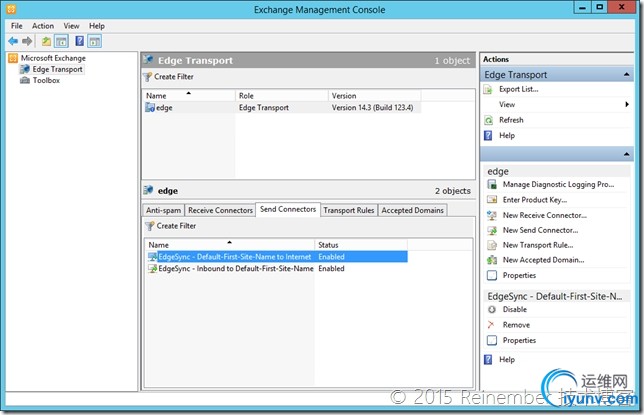Click the Edge Transport header icon in the result pane
This screenshot has width=644, height=415.
pos(148,60)
